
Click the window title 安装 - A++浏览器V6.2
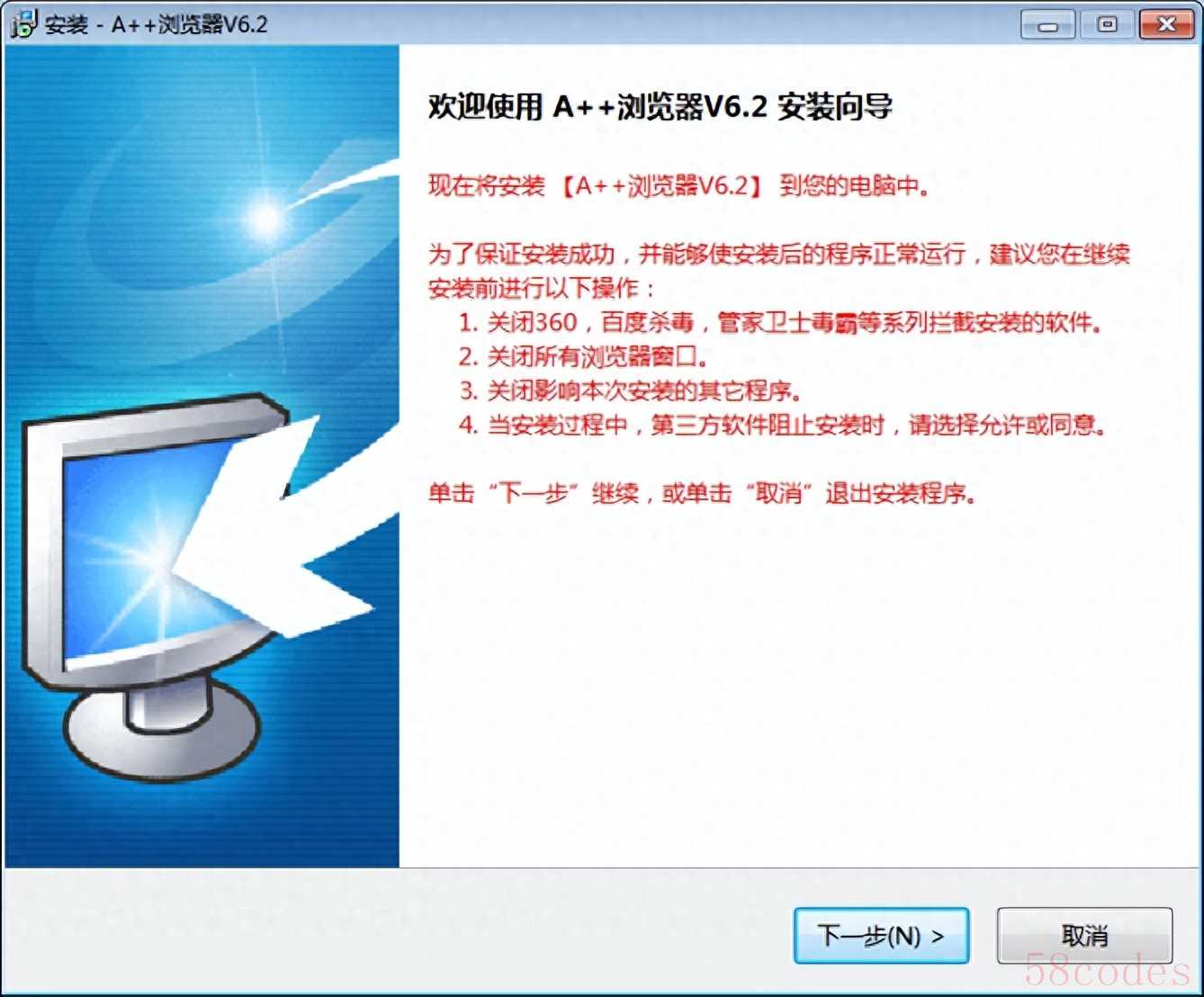pos(157,24)
